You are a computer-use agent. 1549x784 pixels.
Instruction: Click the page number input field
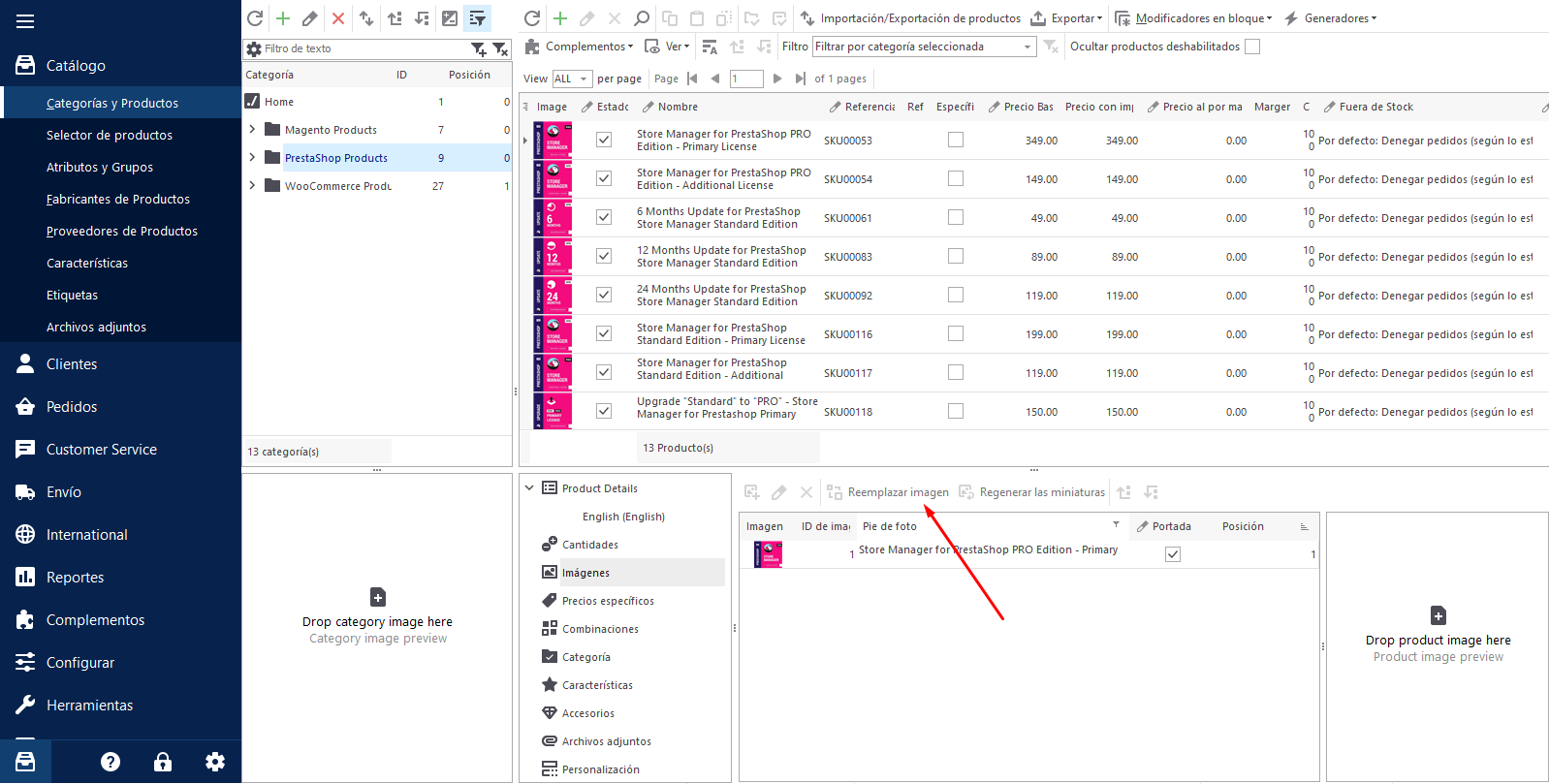[746, 78]
